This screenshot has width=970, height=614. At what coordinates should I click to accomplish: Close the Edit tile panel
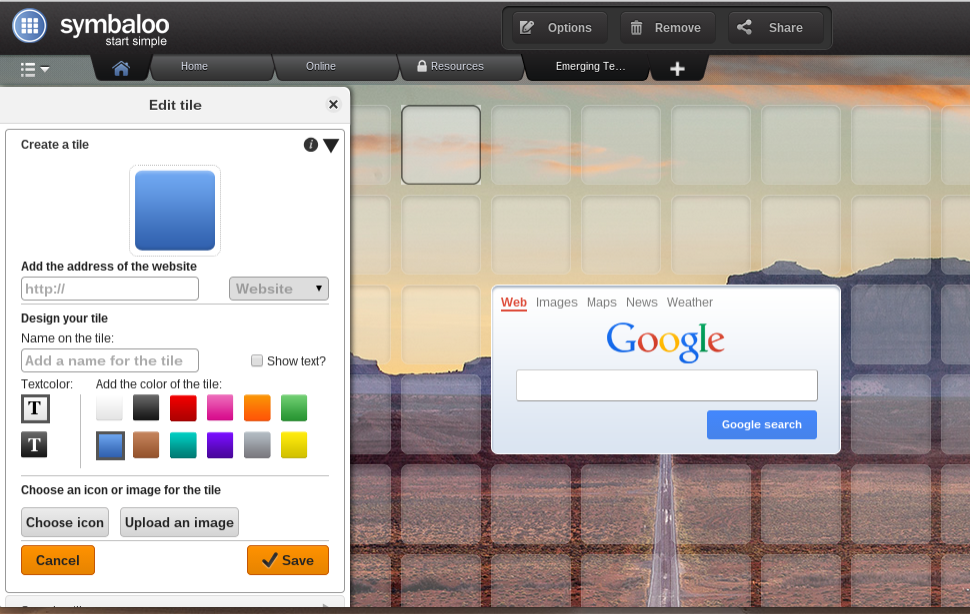[x=333, y=104]
